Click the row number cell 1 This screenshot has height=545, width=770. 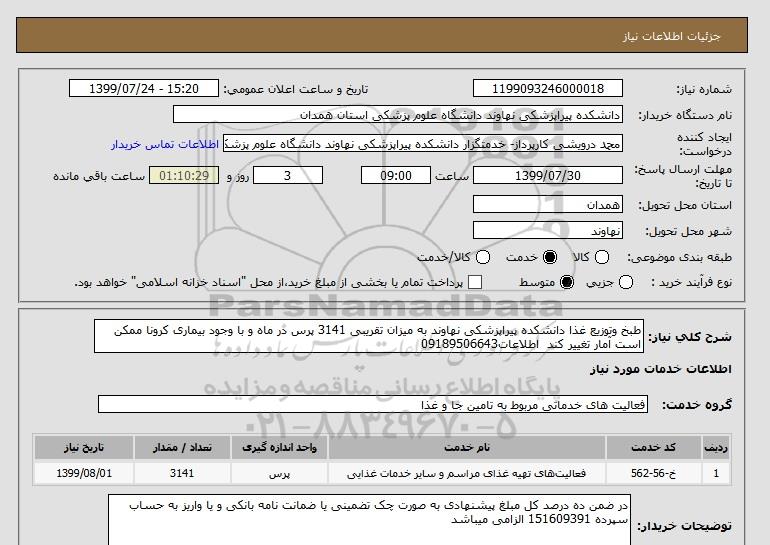[716, 473]
